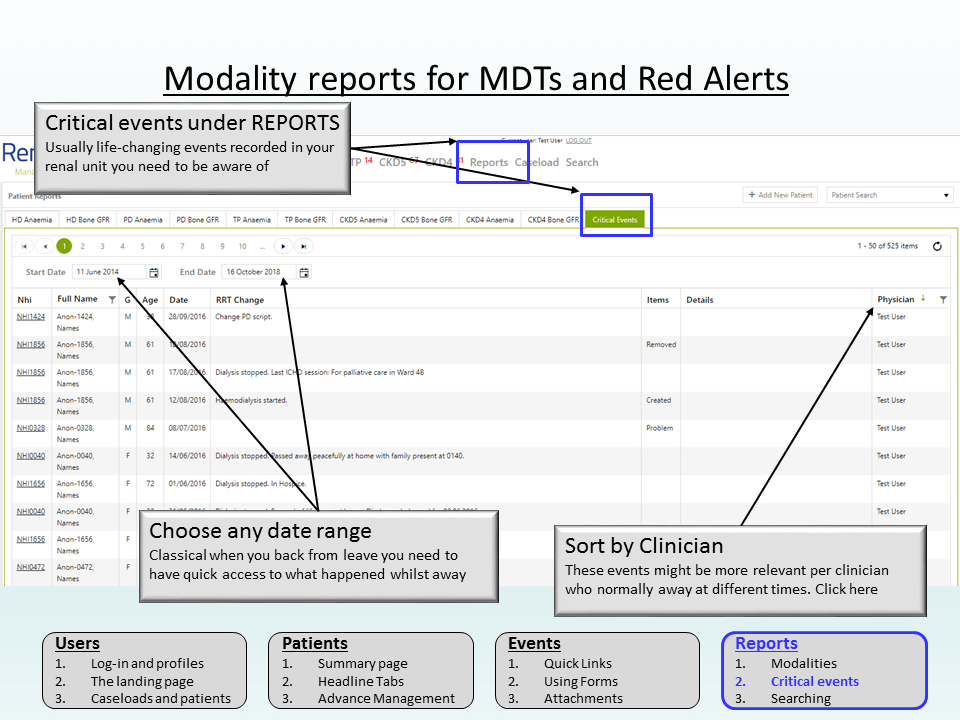Jump to the last results page

point(303,246)
